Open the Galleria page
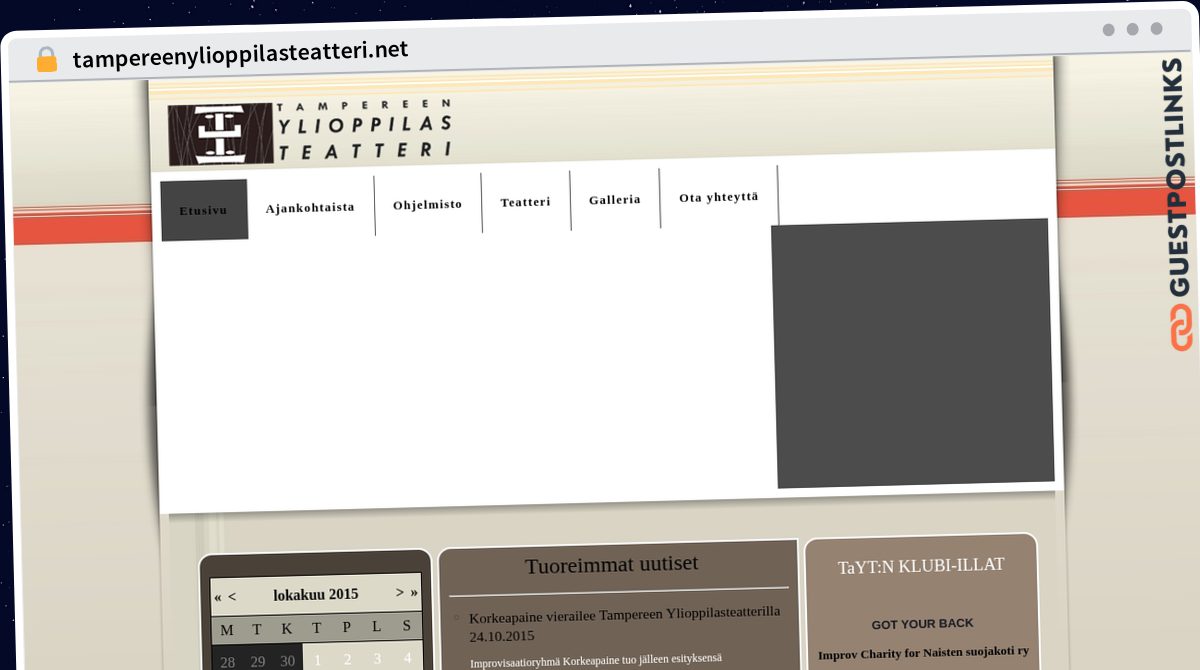Image resolution: width=1200 pixels, height=670 pixels. tap(614, 200)
